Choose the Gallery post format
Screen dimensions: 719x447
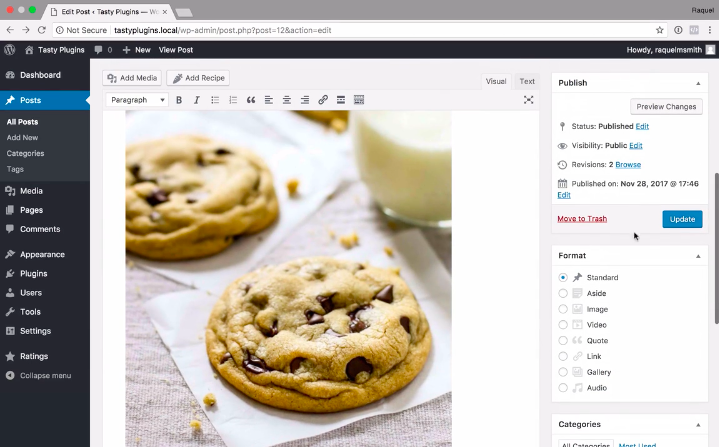click(563, 372)
